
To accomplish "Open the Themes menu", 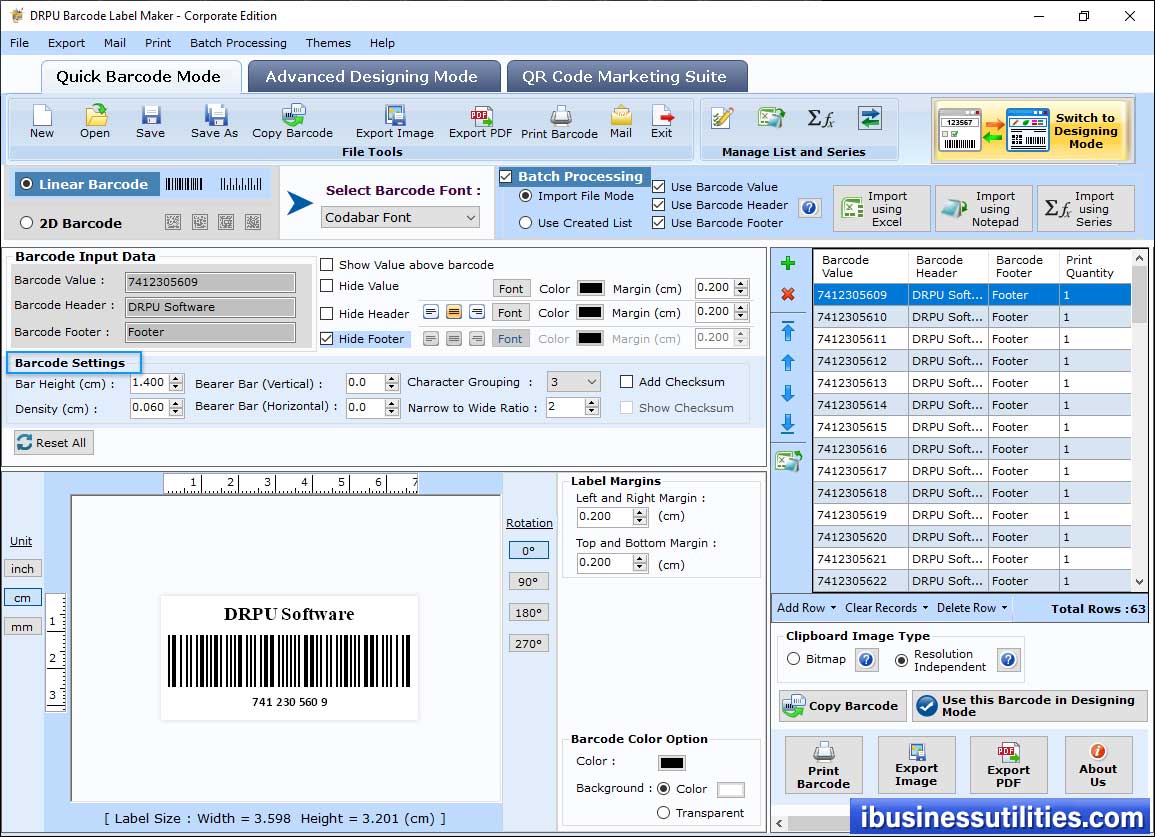I will click(328, 43).
